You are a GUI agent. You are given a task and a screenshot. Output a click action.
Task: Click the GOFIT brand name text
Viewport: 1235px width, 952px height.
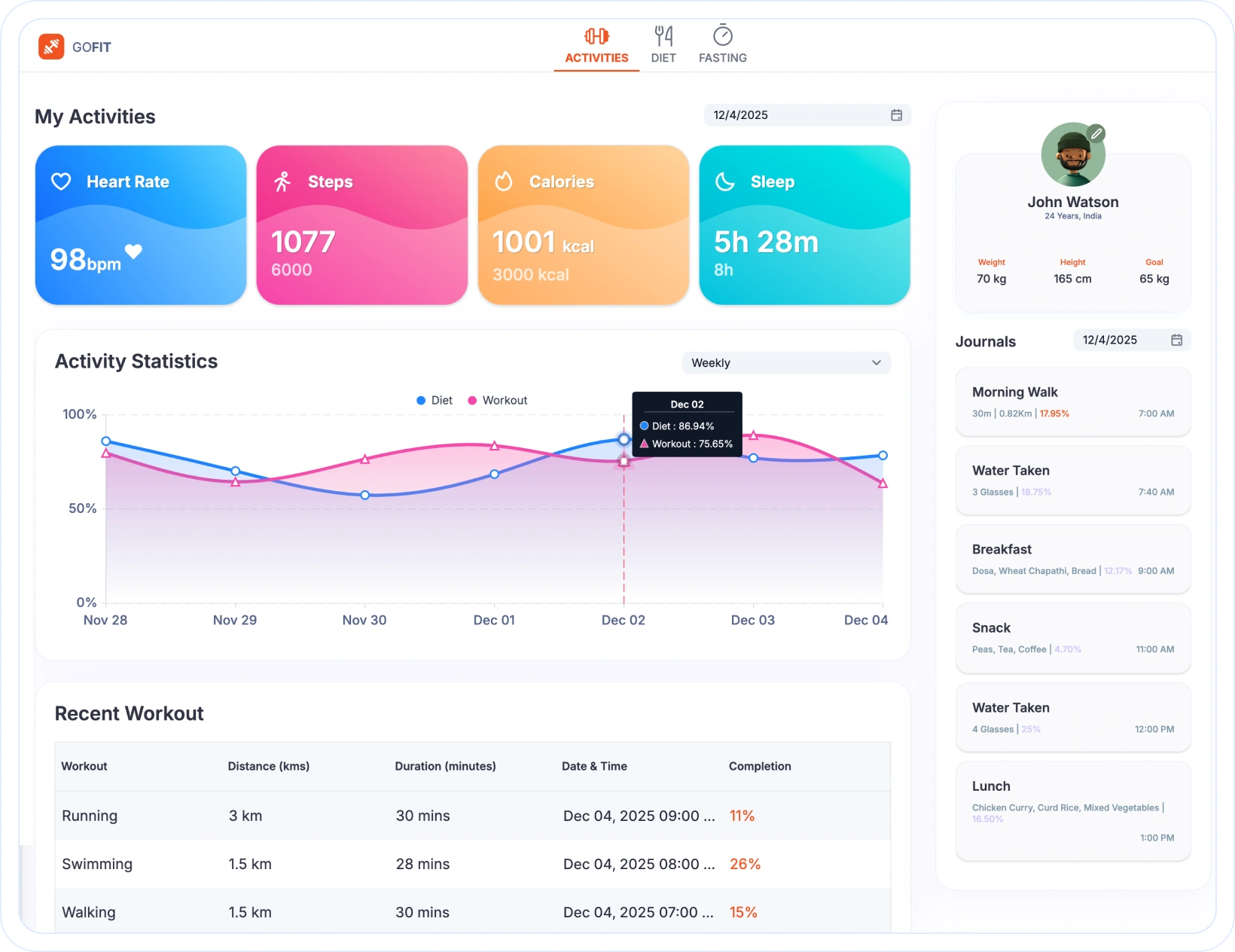point(92,47)
